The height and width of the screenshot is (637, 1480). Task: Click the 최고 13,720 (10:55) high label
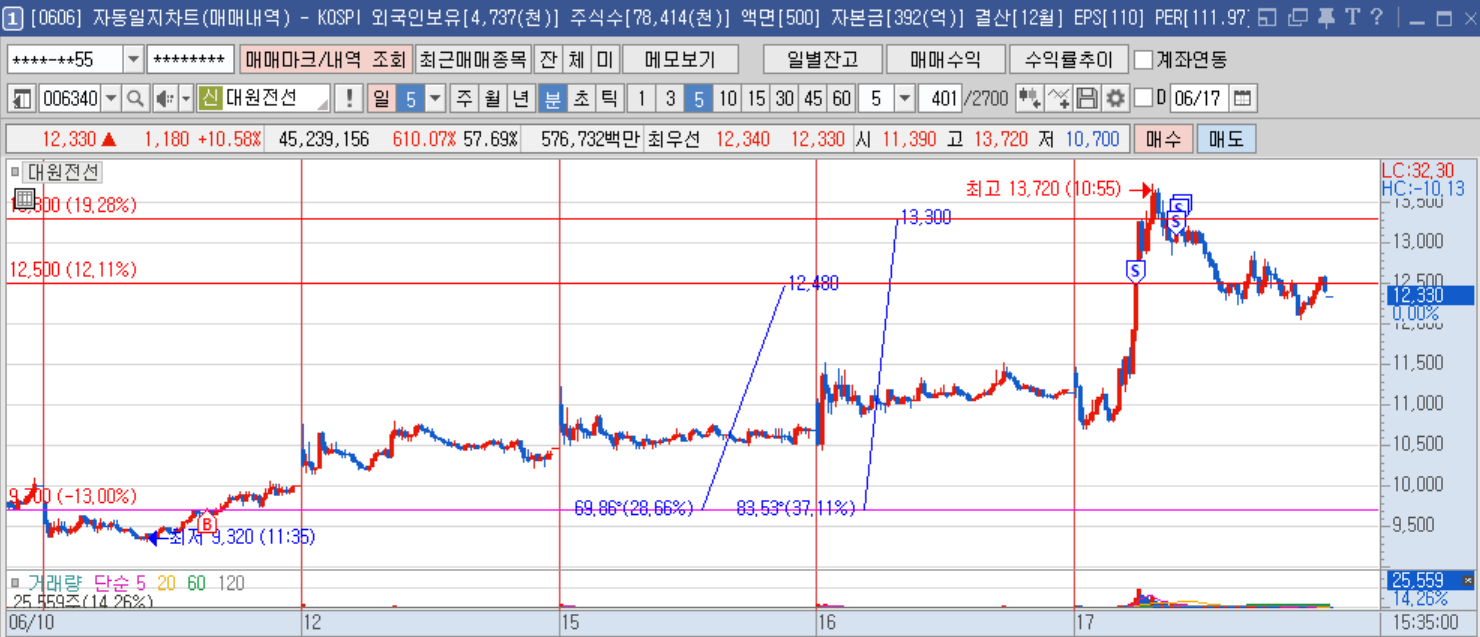coord(1043,188)
